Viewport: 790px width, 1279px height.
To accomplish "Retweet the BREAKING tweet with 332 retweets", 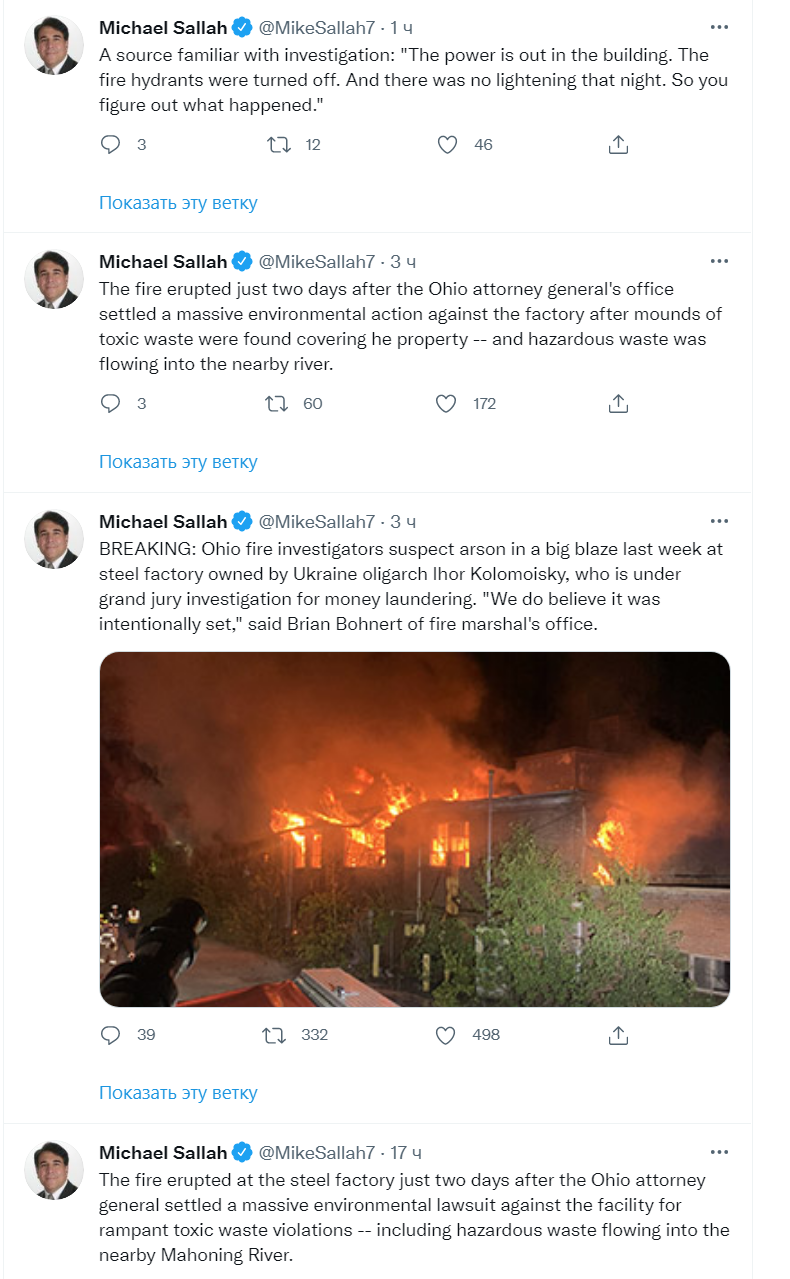I will click(x=274, y=1035).
